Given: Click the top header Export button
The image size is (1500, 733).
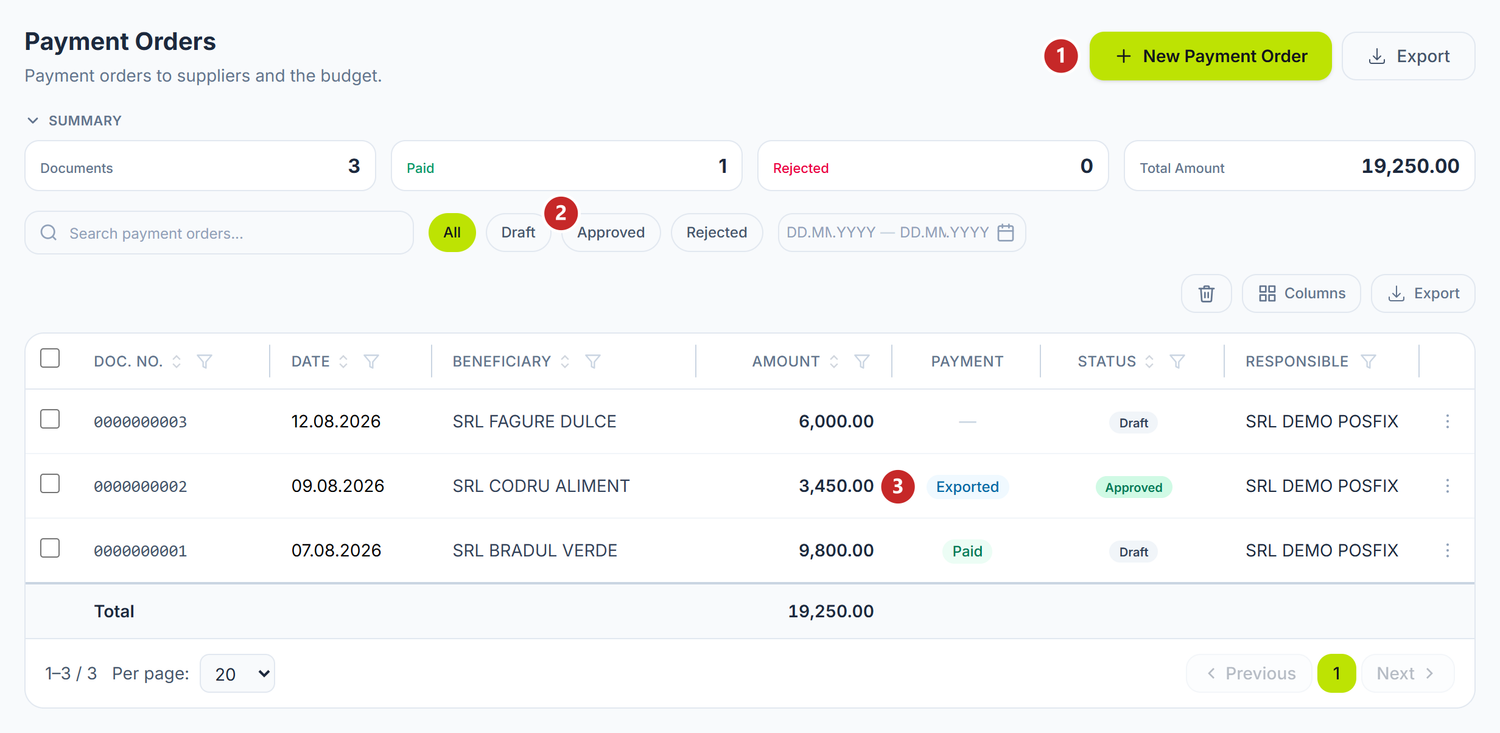Looking at the screenshot, I should click(x=1408, y=56).
